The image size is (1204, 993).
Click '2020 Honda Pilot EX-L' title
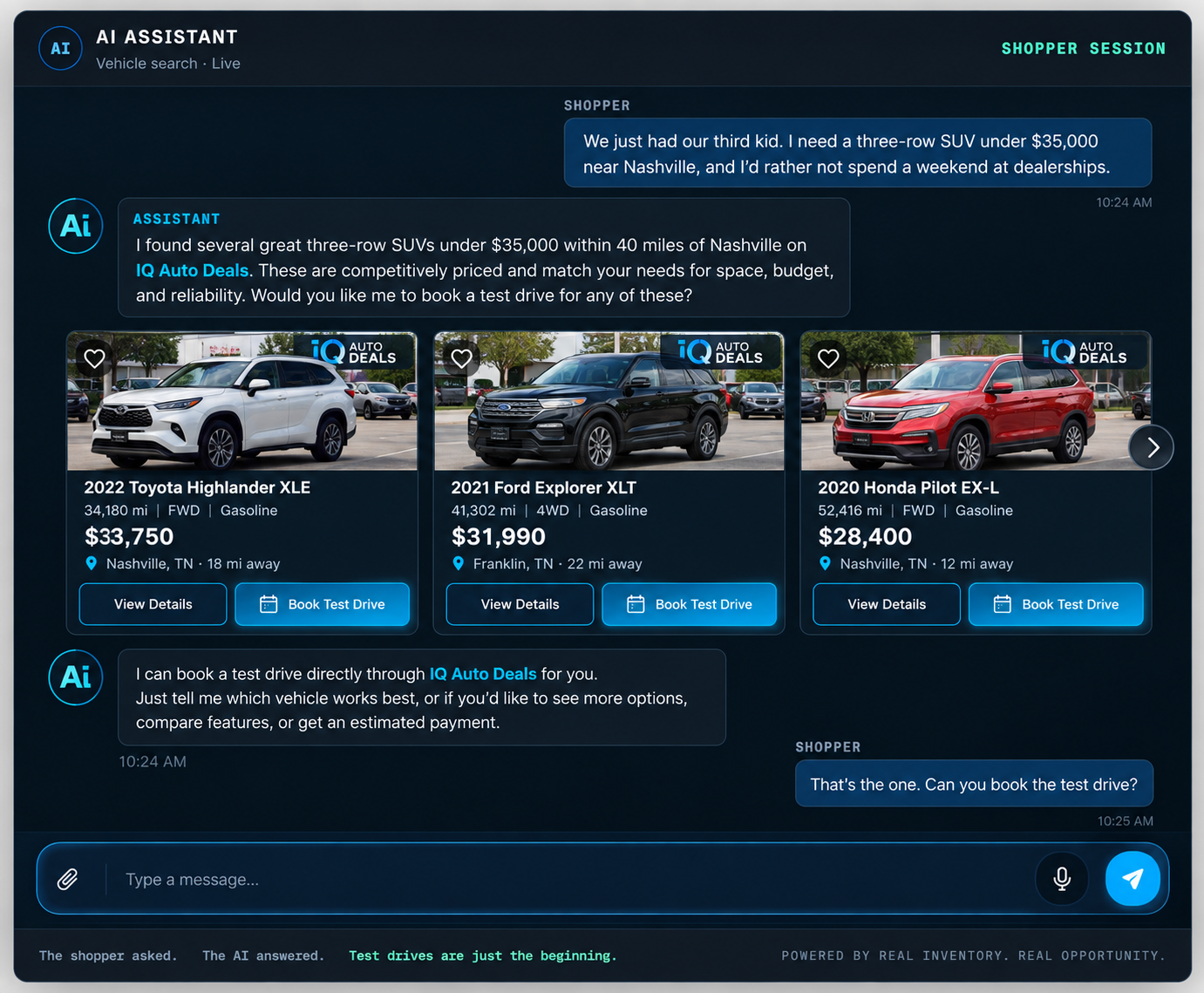908,487
